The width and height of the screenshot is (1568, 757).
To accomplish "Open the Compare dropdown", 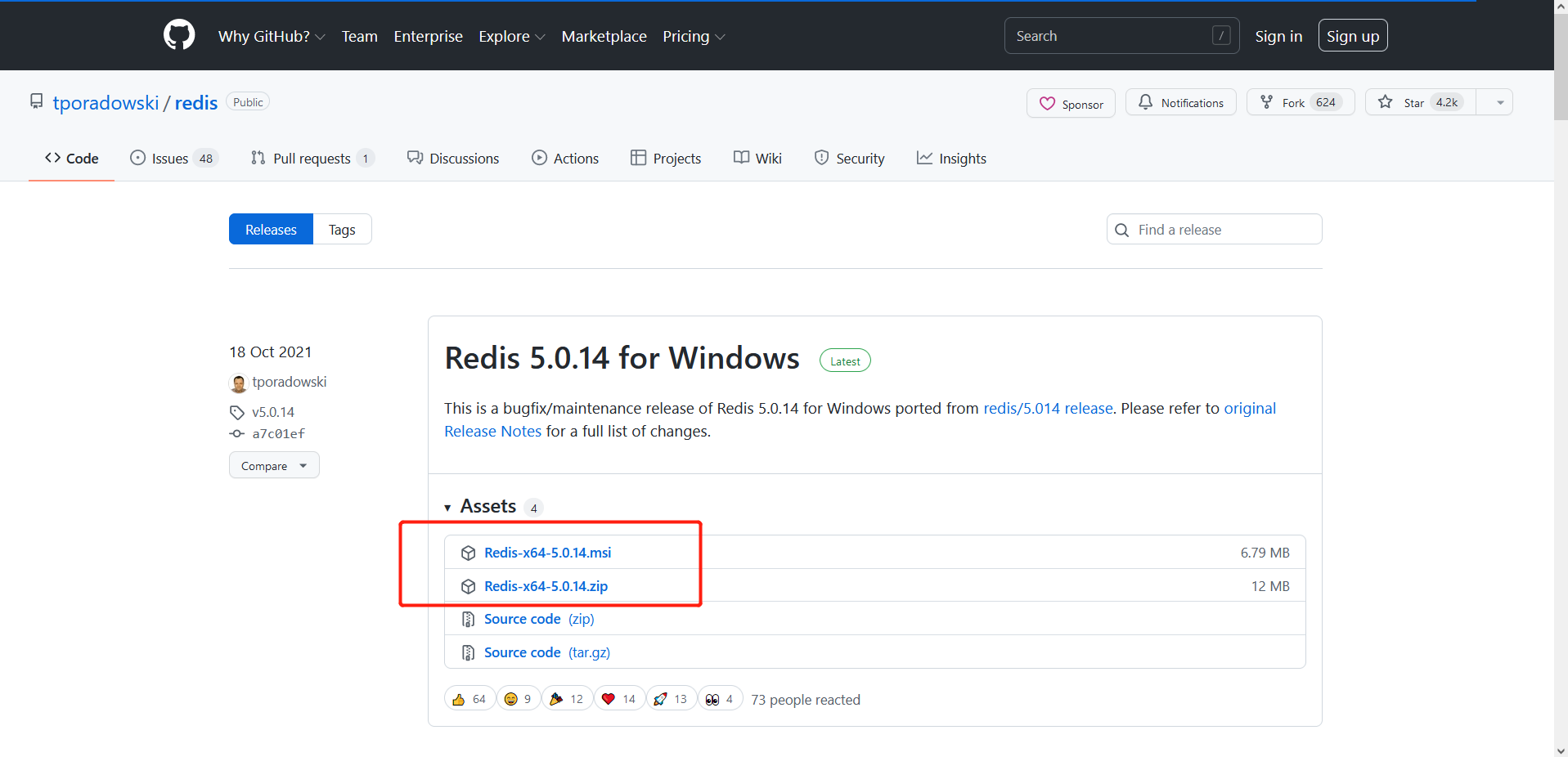I will 274,465.
